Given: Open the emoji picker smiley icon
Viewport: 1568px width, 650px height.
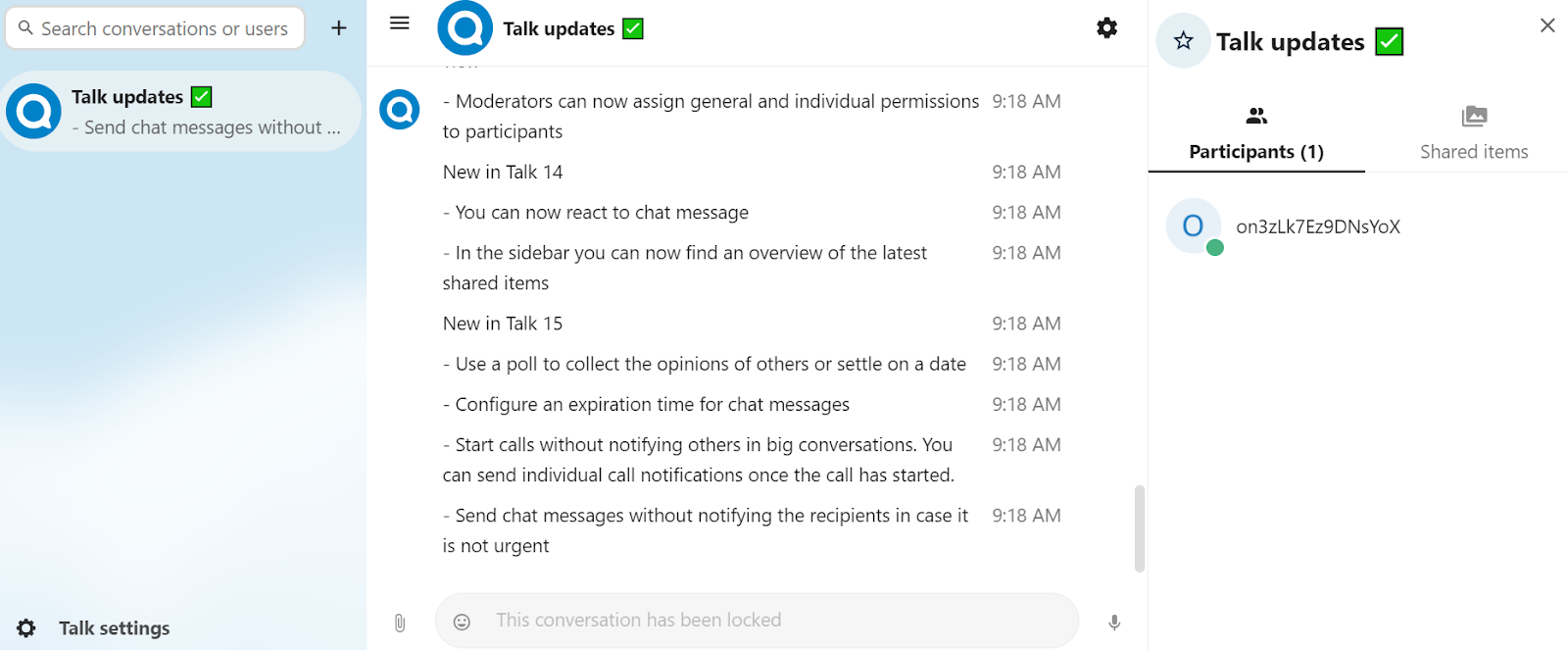Looking at the screenshot, I should click(x=463, y=622).
